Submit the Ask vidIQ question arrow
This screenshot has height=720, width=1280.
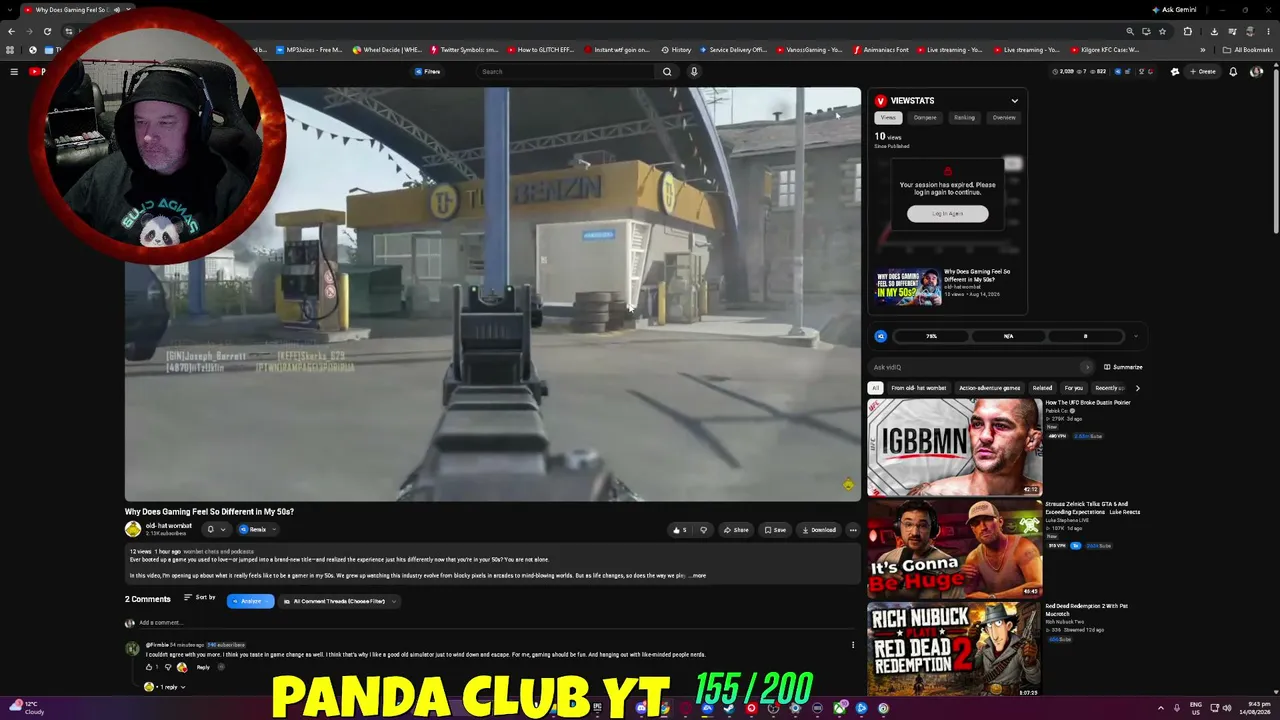click(x=1087, y=367)
